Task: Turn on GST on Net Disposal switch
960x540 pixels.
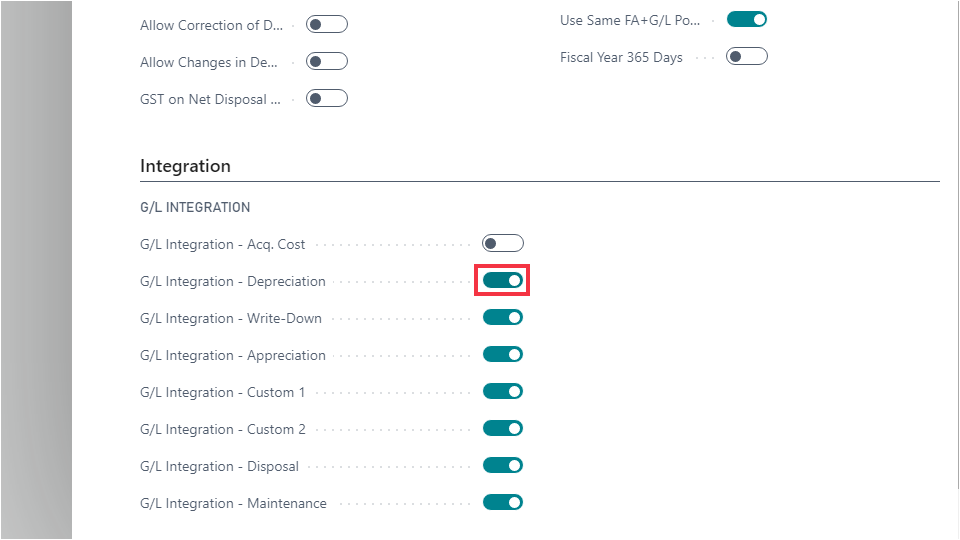Action: pyautogui.click(x=326, y=99)
